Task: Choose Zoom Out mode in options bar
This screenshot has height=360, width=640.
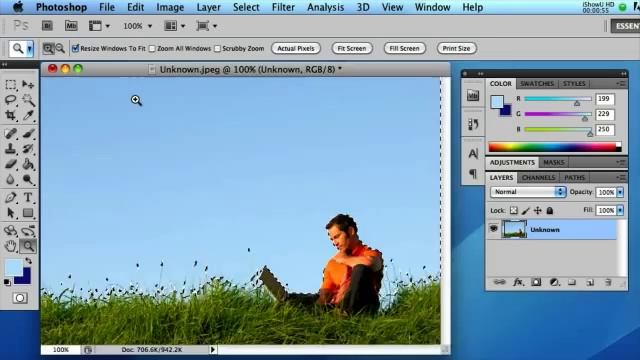Action: pyautogui.click(x=60, y=49)
